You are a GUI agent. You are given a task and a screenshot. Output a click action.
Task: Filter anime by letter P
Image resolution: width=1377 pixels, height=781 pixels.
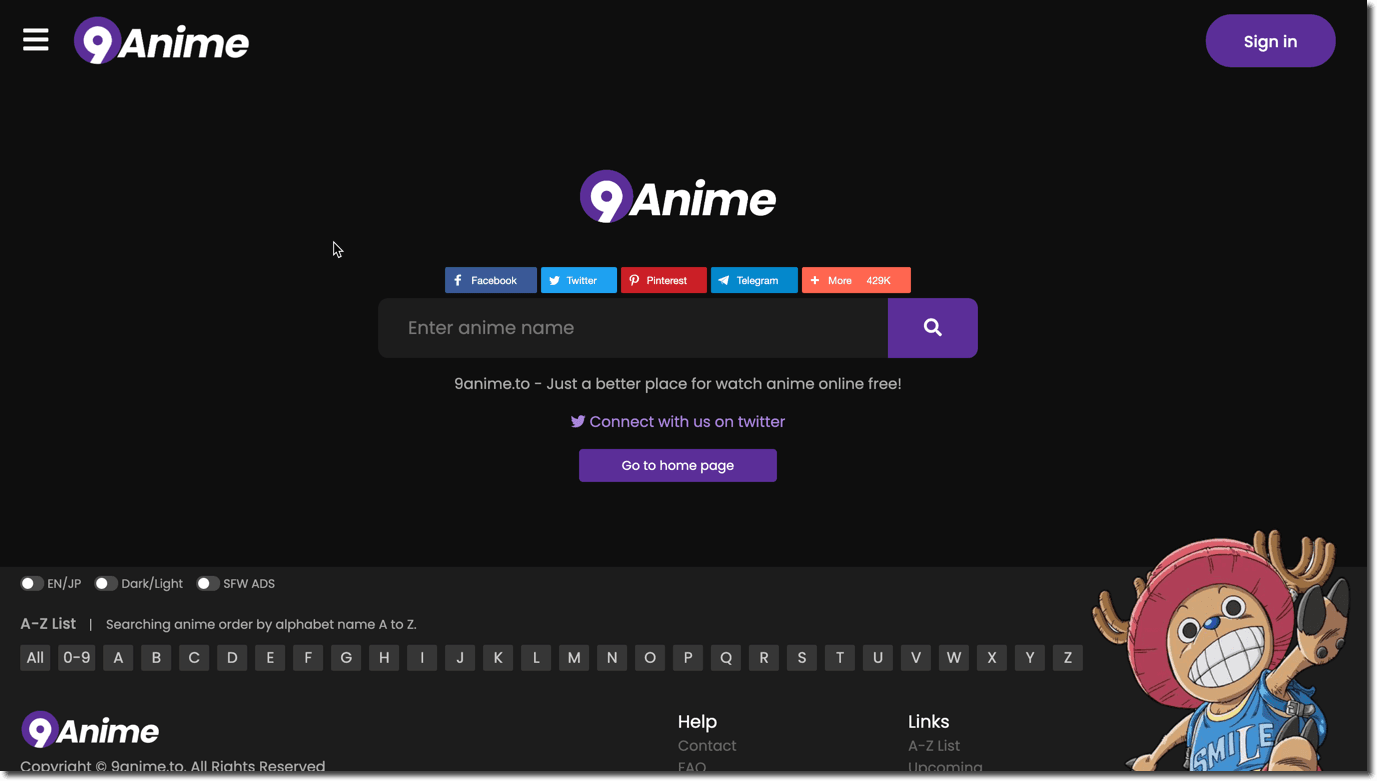[x=688, y=658]
